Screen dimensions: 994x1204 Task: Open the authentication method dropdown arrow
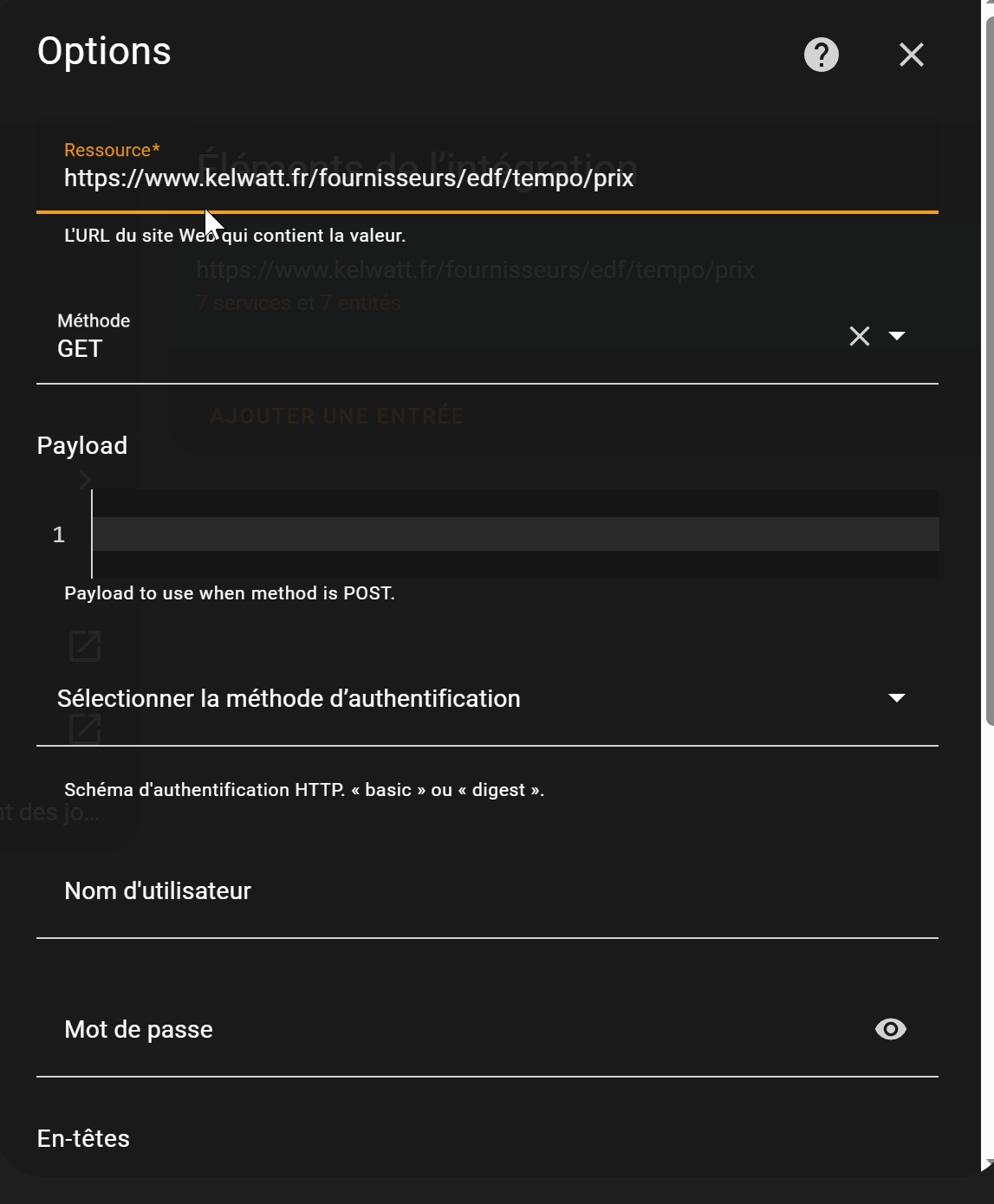[897, 698]
